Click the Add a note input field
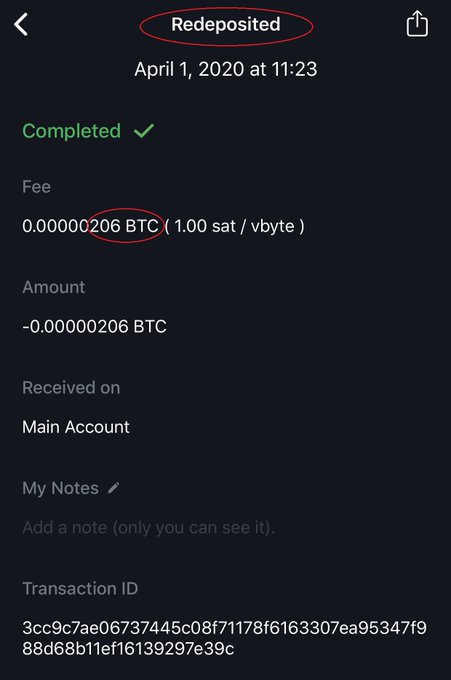 click(148, 528)
